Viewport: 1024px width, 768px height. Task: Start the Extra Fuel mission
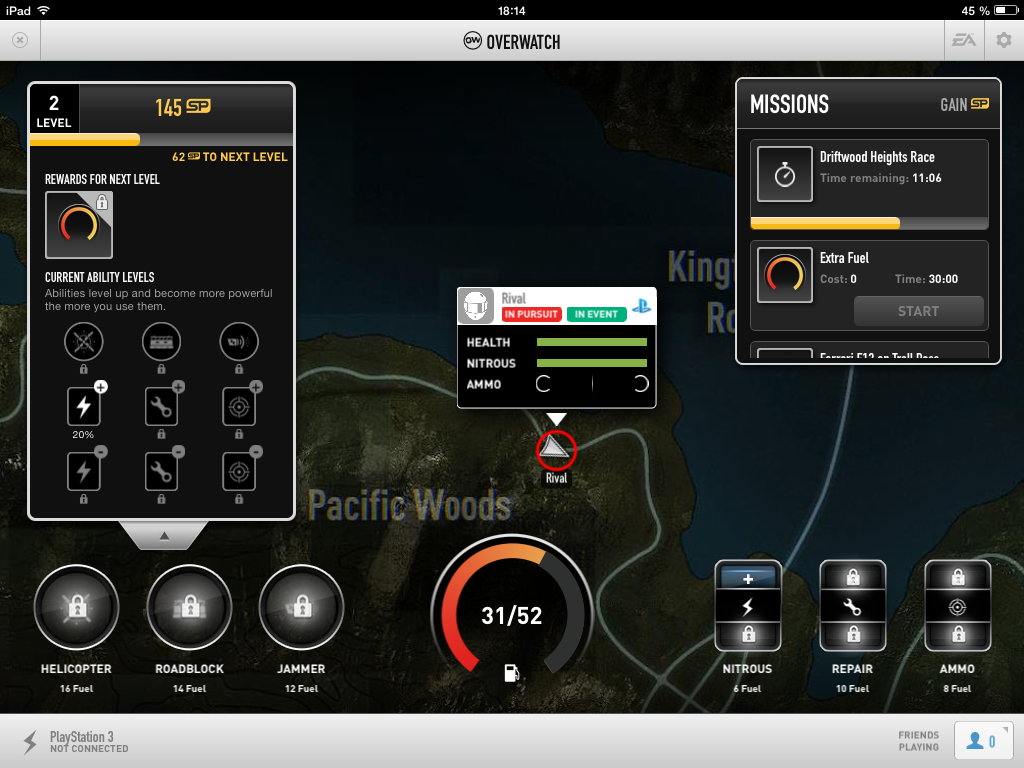[x=918, y=311]
